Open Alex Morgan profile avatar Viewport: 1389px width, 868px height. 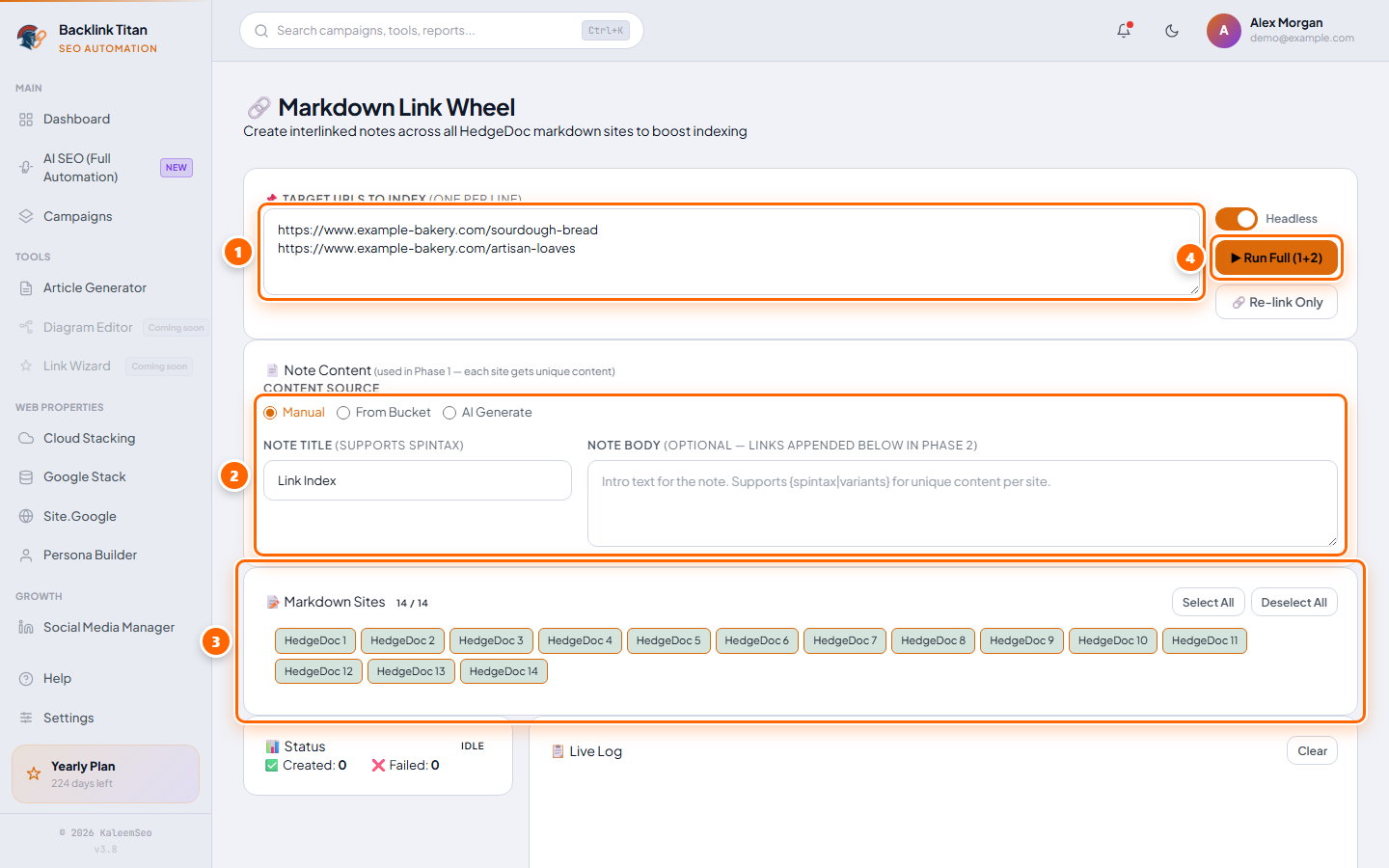pos(1223,31)
